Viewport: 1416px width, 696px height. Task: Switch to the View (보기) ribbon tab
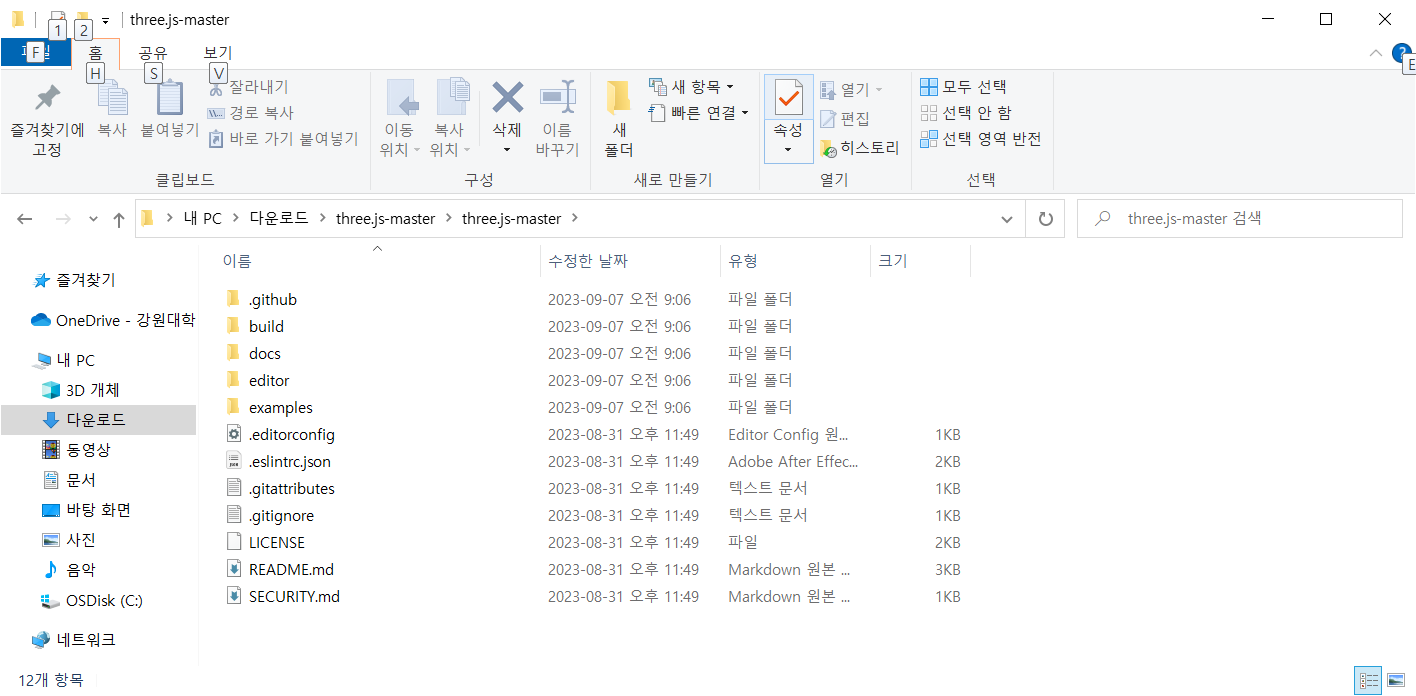coord(218,53)
